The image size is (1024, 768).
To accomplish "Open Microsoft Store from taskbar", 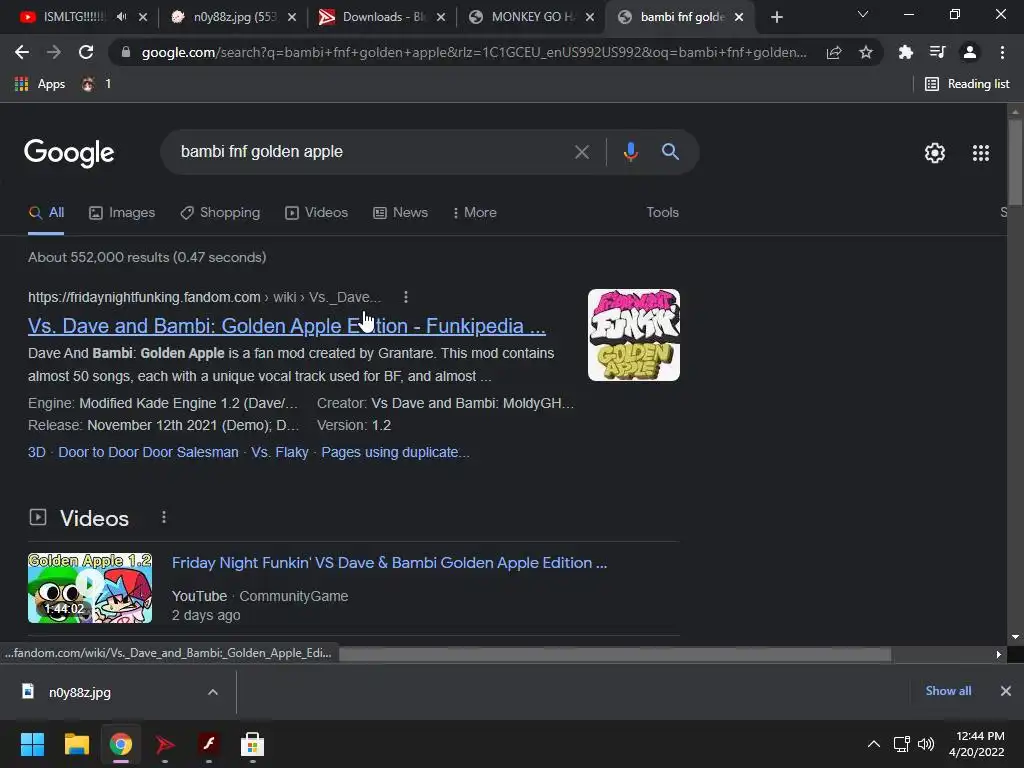I will click(252, 744).
